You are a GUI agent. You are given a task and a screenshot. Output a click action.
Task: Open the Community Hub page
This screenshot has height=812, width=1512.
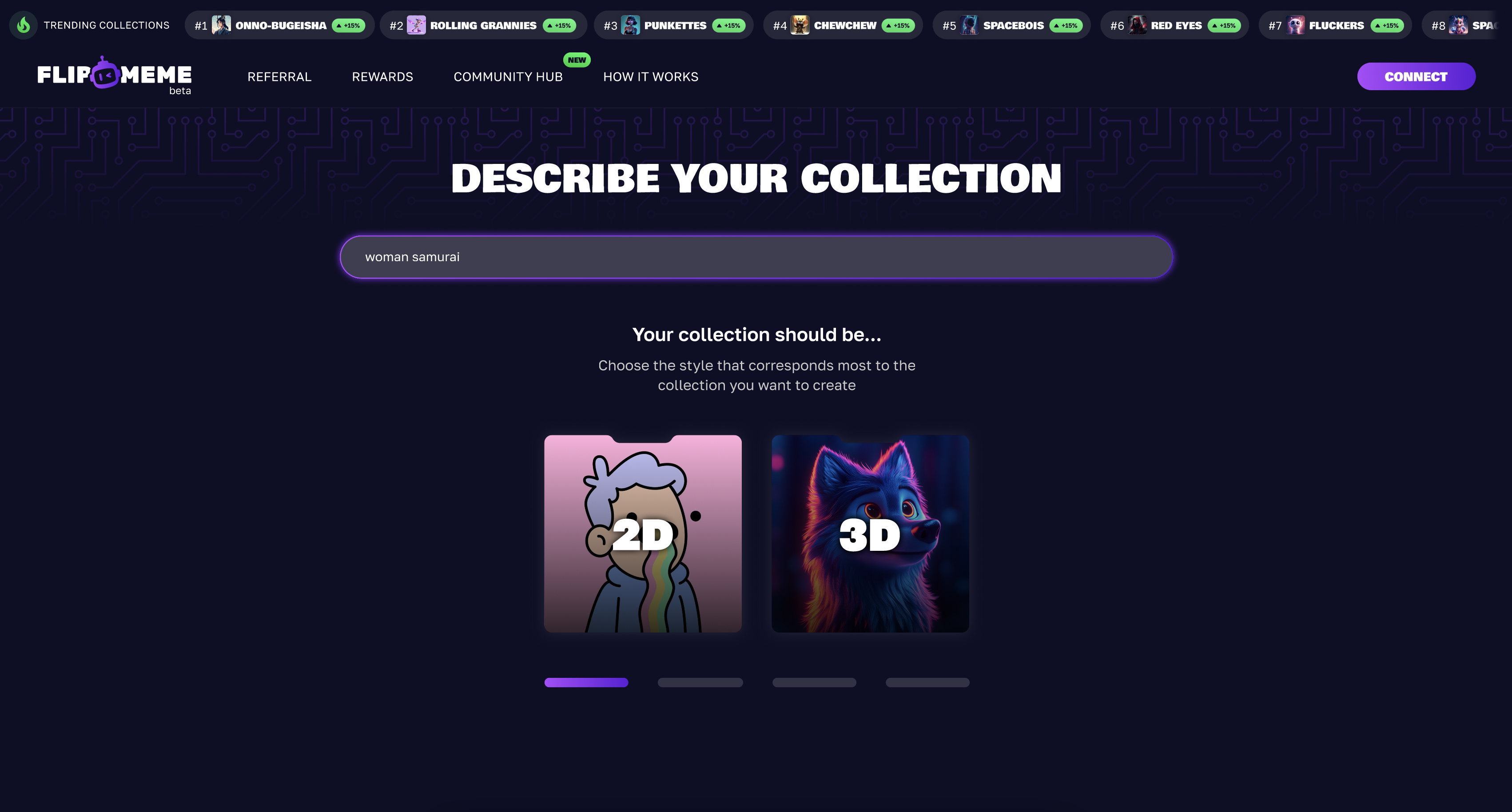(x=508, y=77)
